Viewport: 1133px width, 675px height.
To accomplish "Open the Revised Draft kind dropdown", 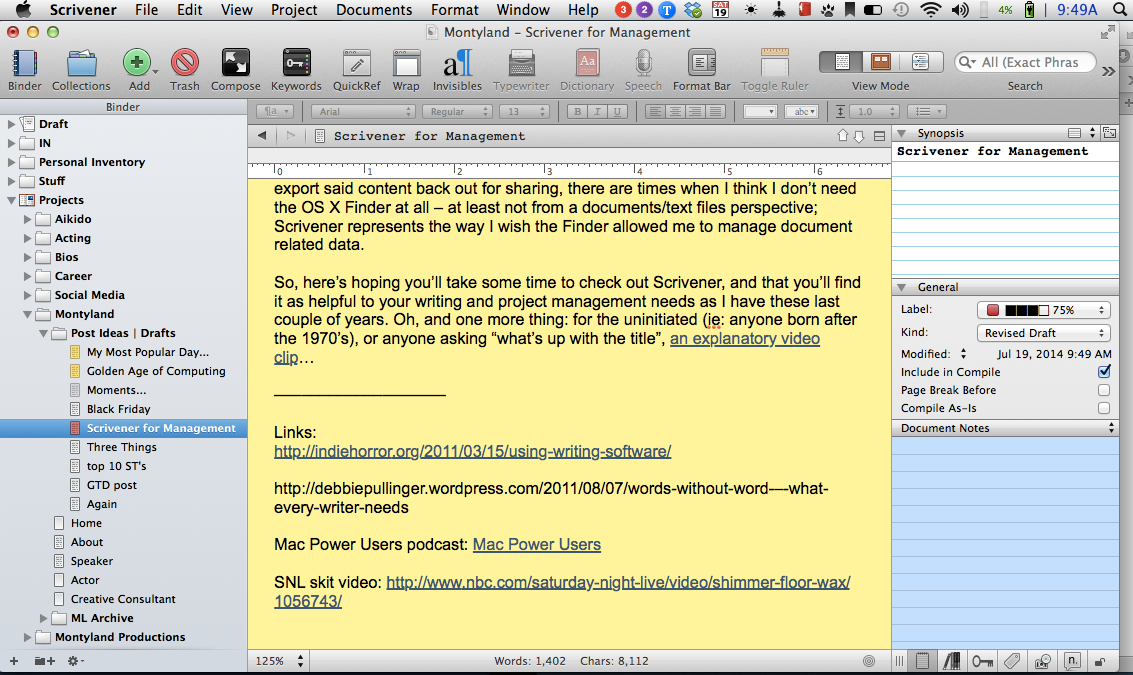I will pyautogui.click(x=1043, y=333).
